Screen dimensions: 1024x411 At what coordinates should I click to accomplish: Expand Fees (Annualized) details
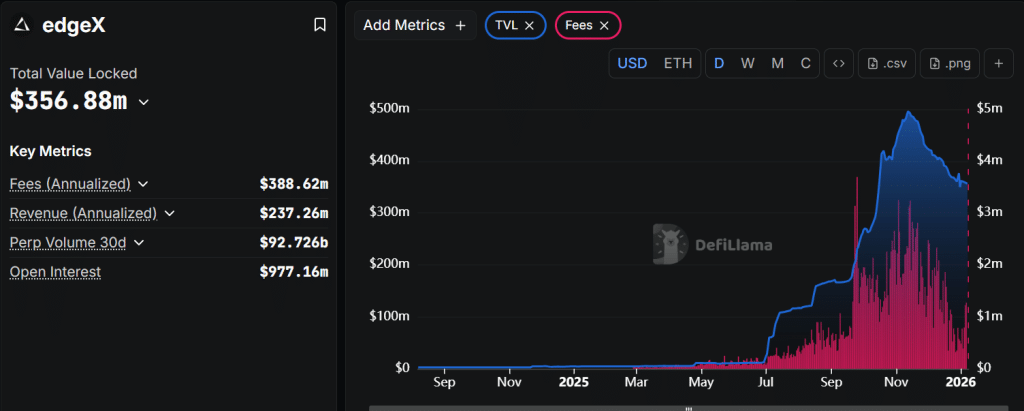(143, 184)
